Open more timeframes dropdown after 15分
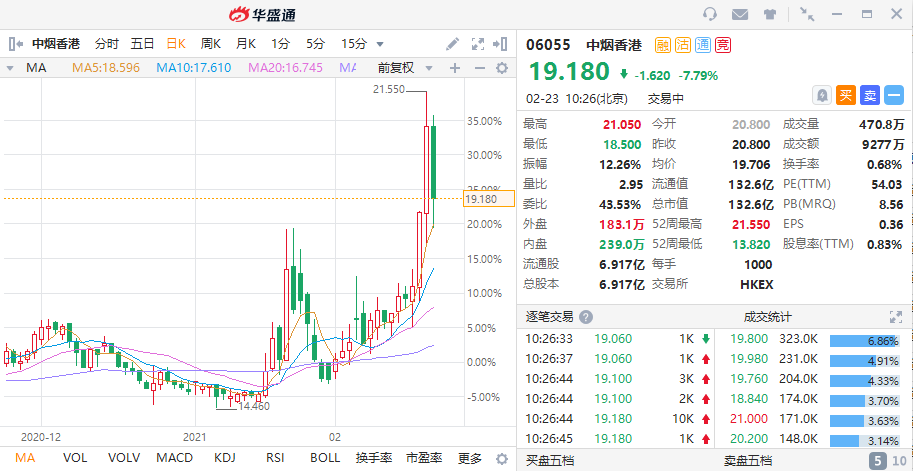Screen dimensions: 913x471 coord(380,44)
